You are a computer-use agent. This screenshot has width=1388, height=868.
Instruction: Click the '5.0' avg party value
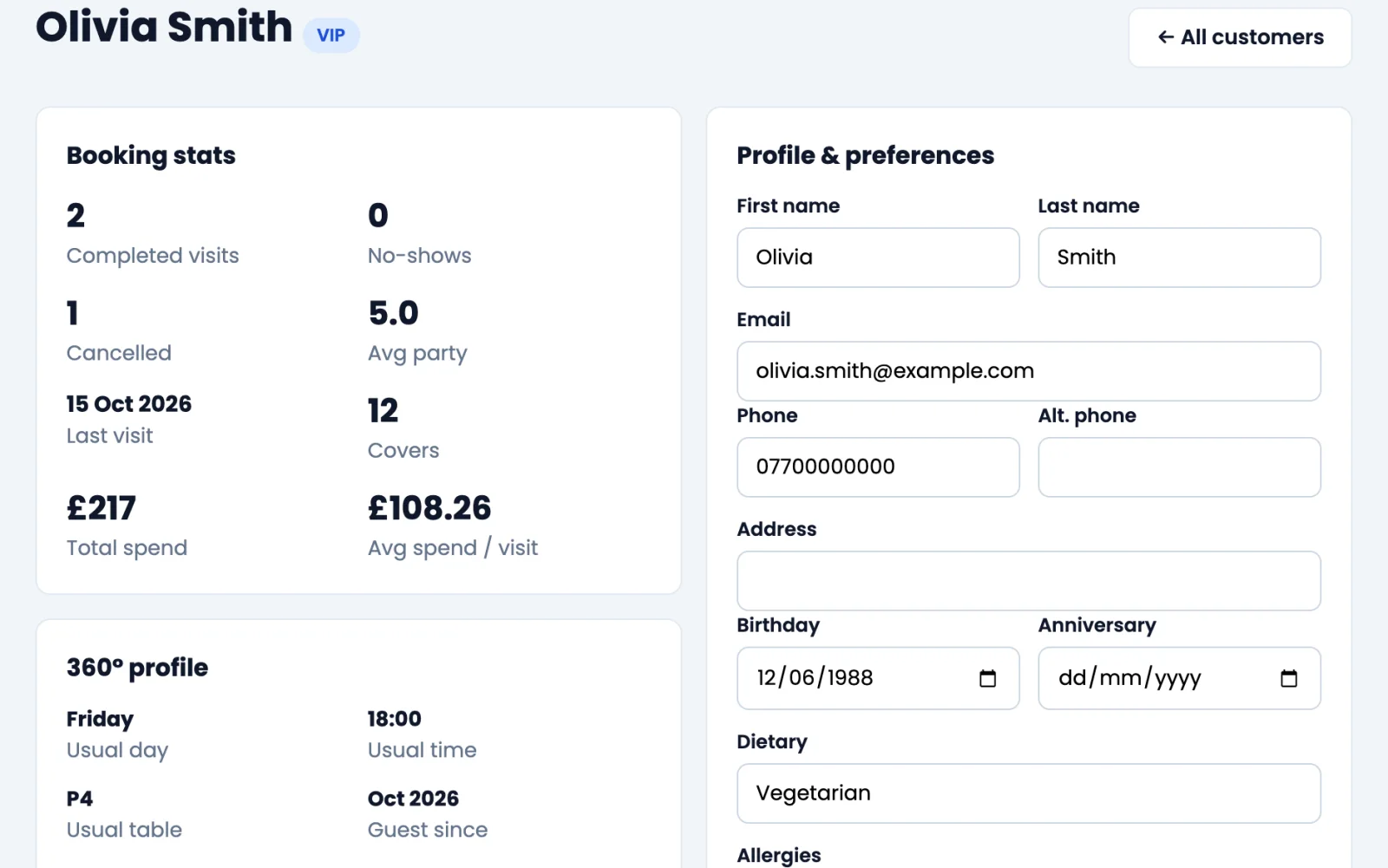point(393,313)
